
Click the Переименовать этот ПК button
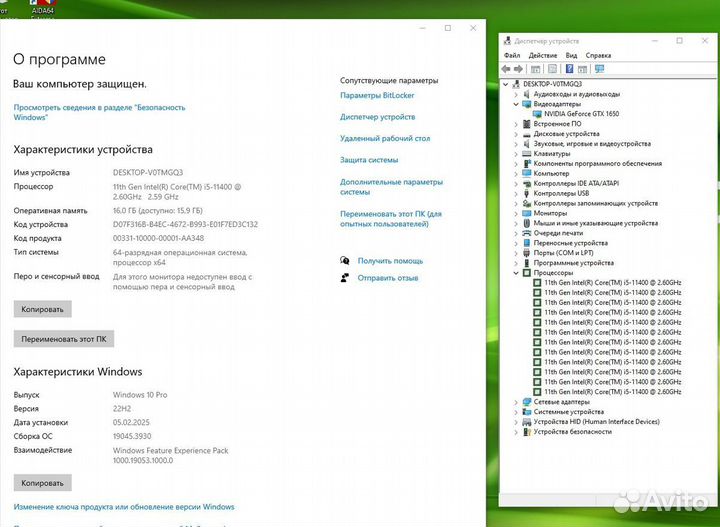coord(63,339)
